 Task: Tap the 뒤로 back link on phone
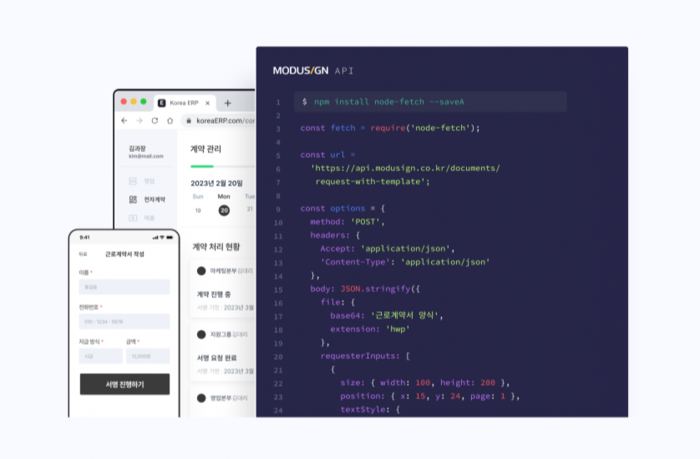[83, 254]
